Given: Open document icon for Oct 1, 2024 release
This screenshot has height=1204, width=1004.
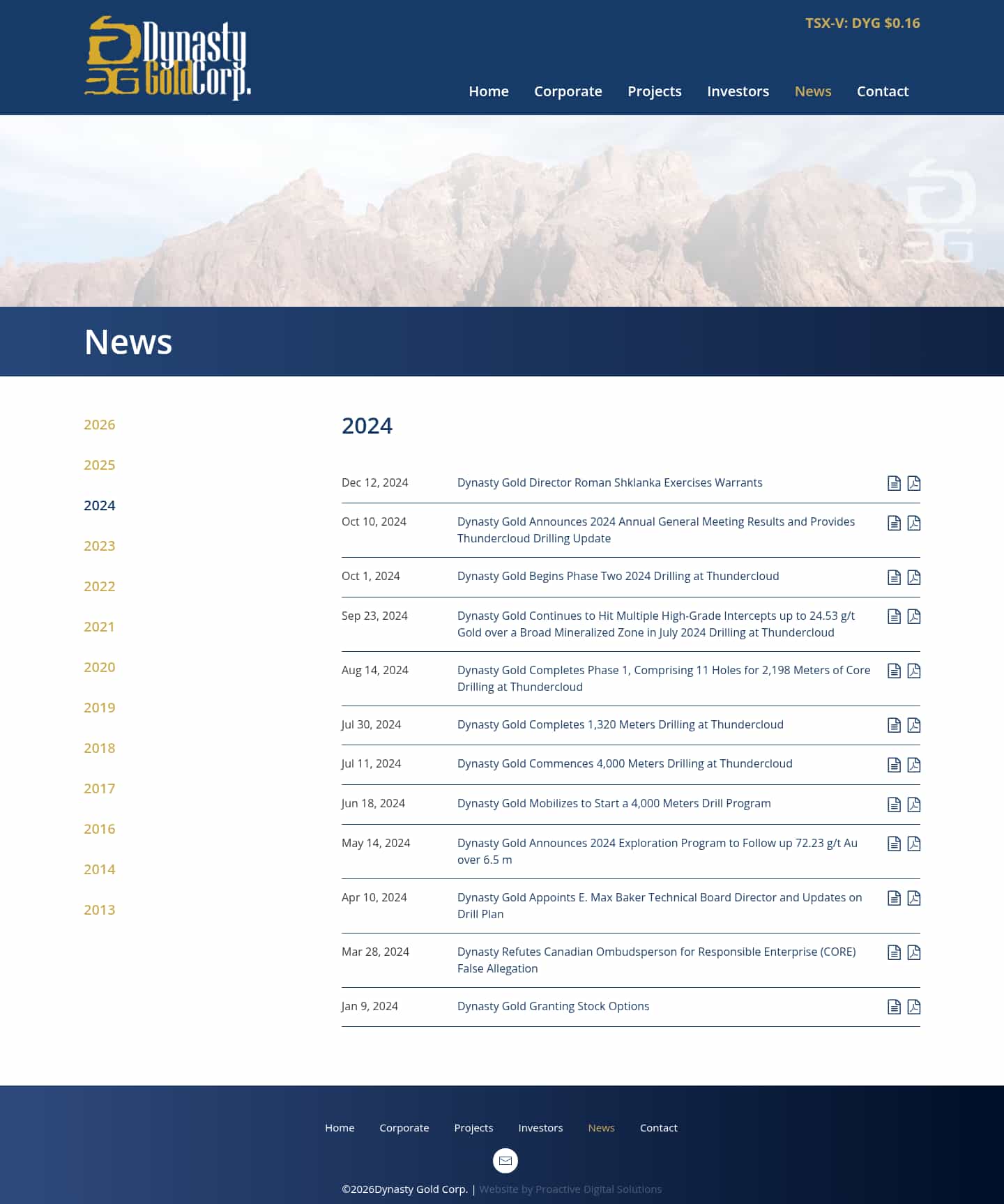Looking at the screenshot, I should (894, 577).
